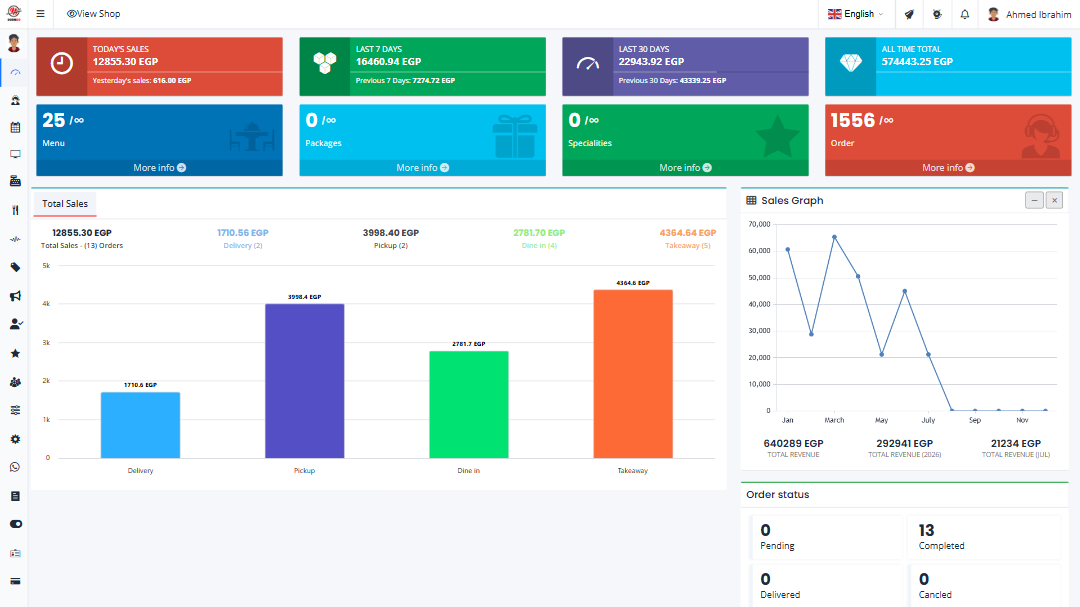Click the Order status heading

coord(778,495)
